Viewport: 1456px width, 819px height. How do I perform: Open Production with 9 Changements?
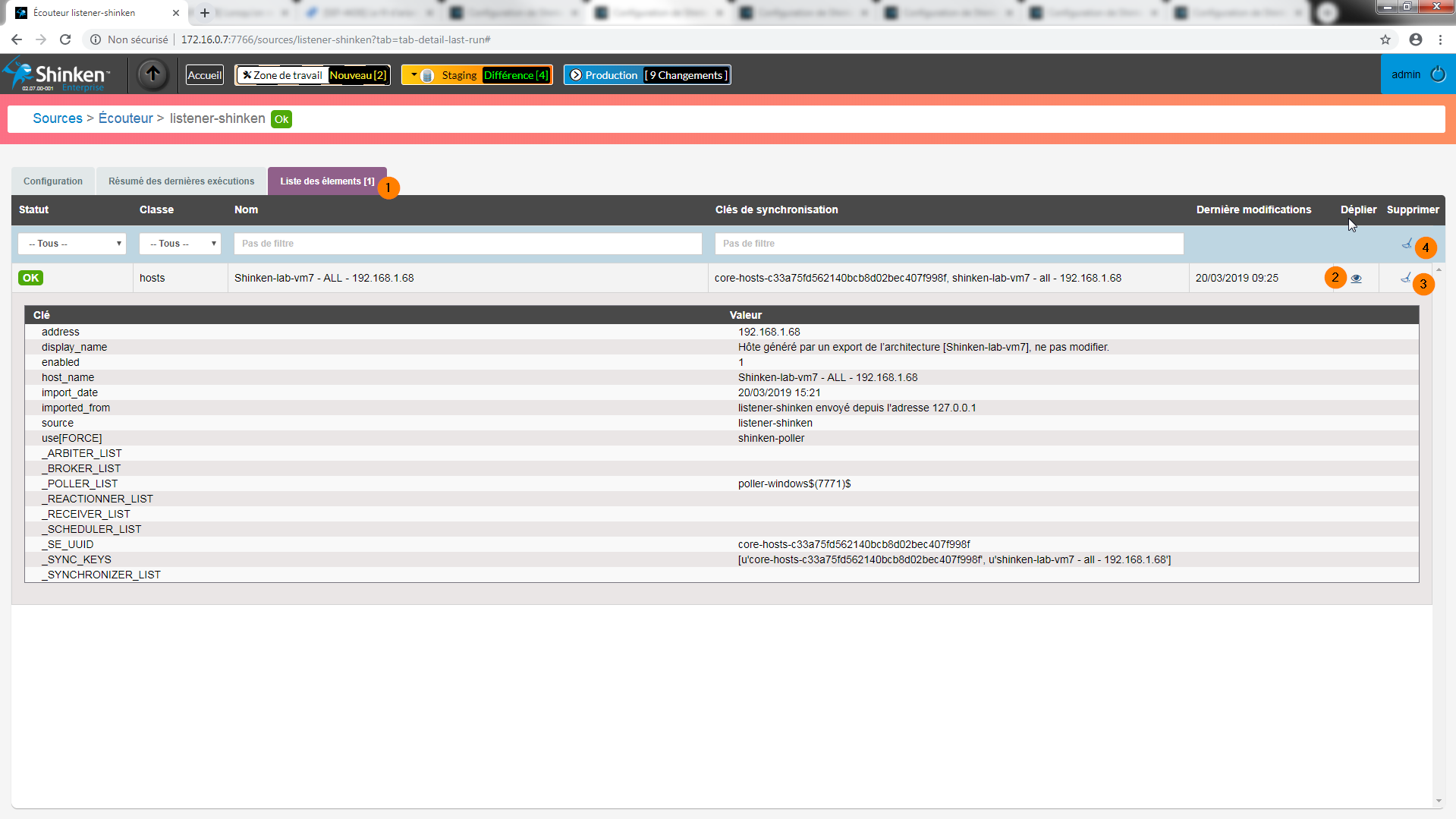(647, 75)
